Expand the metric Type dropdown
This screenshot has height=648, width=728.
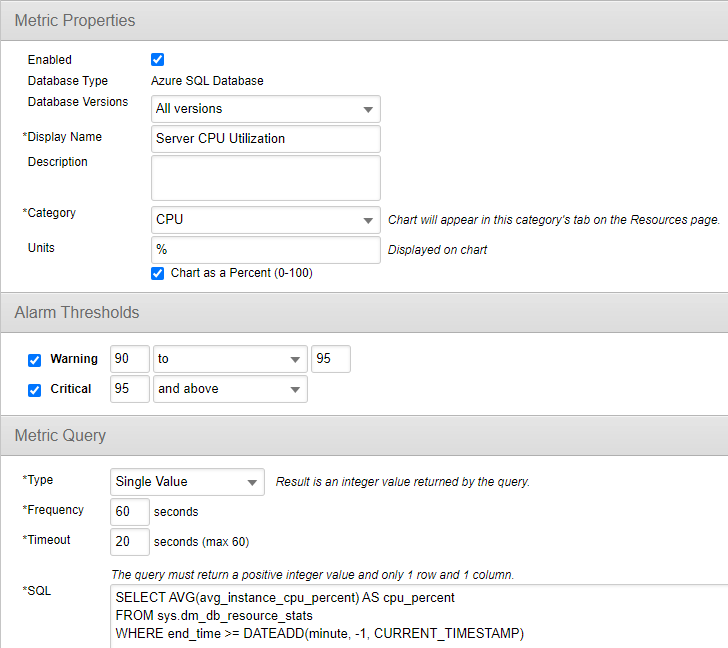pos(187,482)
